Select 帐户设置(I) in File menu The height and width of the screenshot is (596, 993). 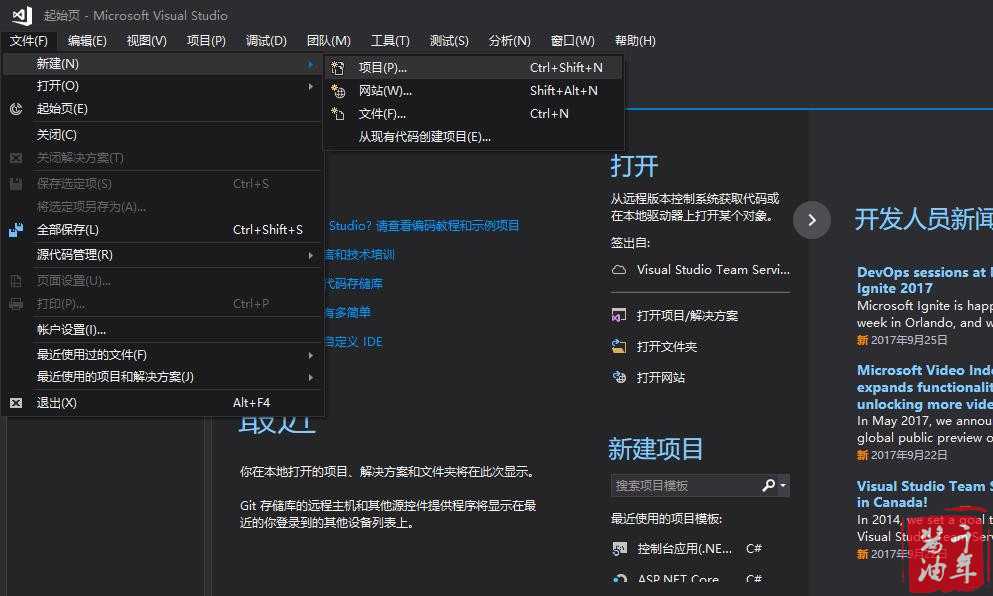click(71, 330)
